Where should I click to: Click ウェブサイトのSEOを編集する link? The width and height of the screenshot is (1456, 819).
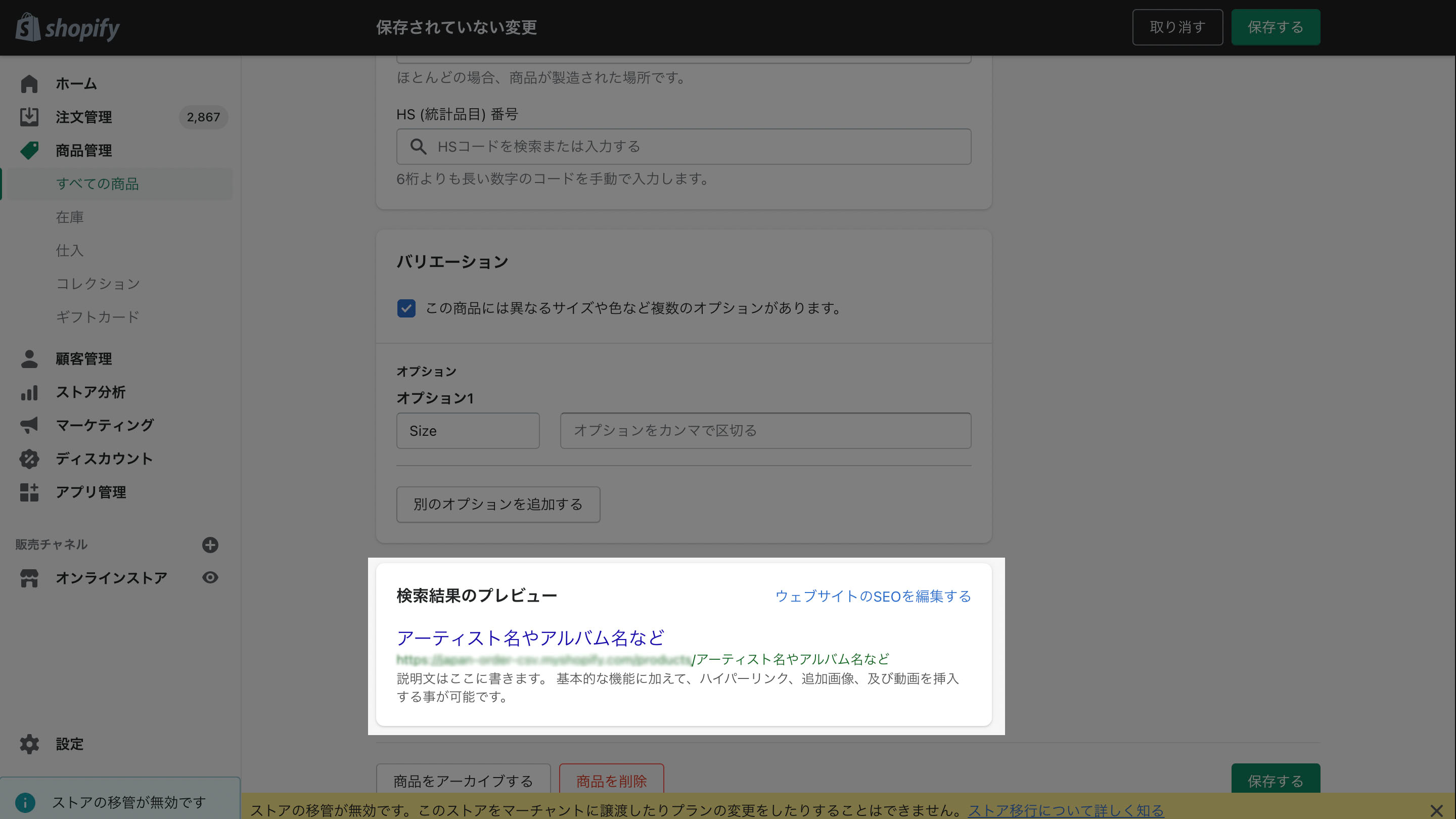pyautogui.click(x=873, y=597)
